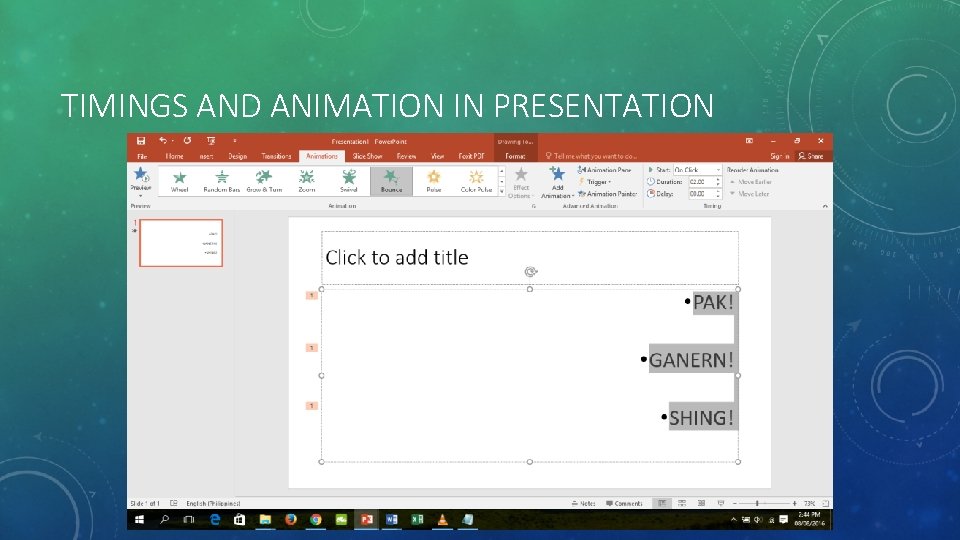This screenshot has height=540, width=960.
Task: Switch to the Transitions tab
Action: coord(276,156)
